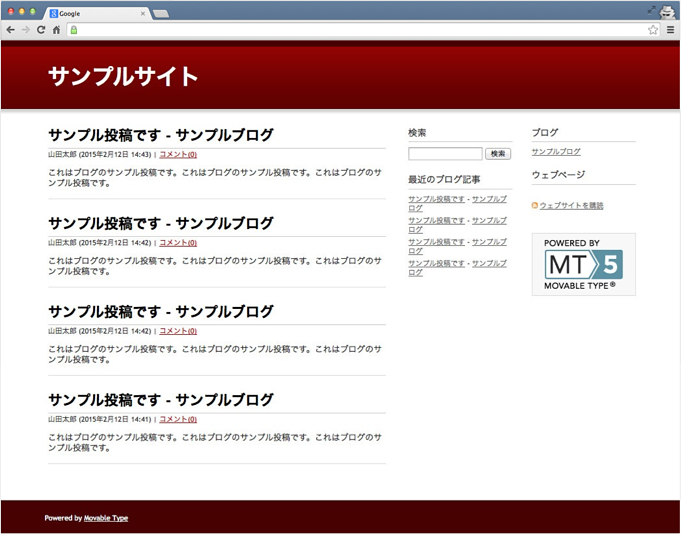Open first recent-posts link in sidebar list
681x534 pixels.
[457, 203]
